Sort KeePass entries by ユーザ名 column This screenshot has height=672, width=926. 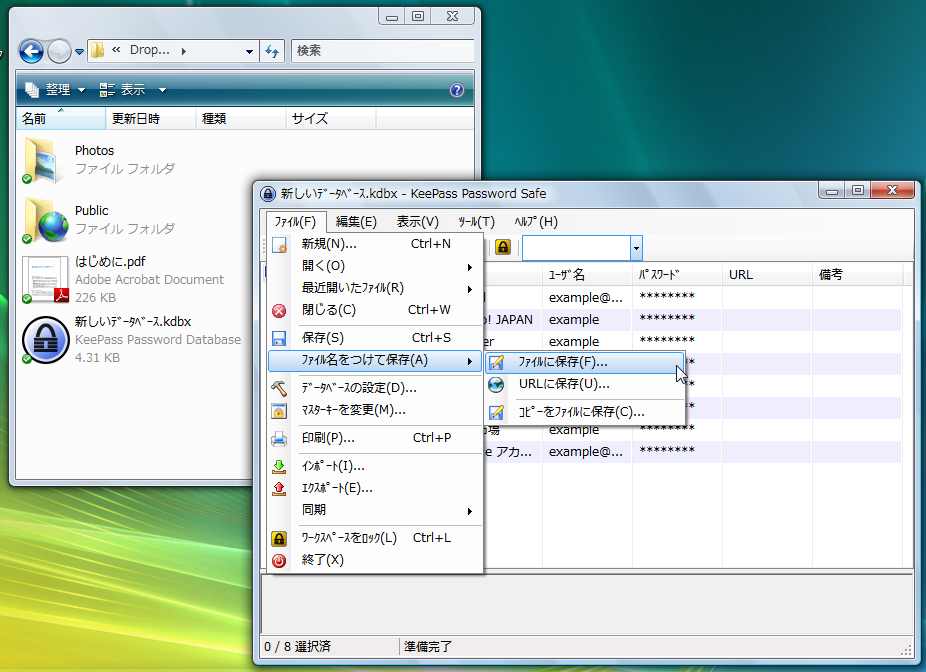(x=587, y=275)
